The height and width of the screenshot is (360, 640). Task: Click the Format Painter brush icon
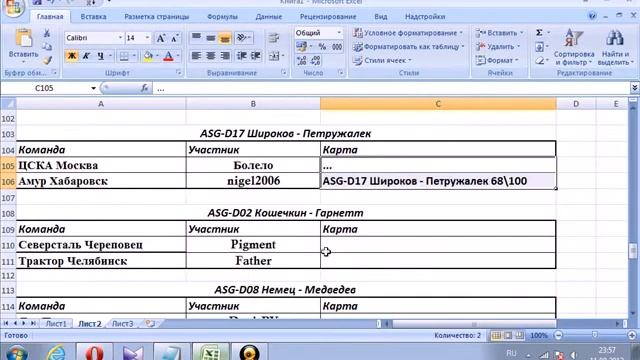(x=47, y=60)
